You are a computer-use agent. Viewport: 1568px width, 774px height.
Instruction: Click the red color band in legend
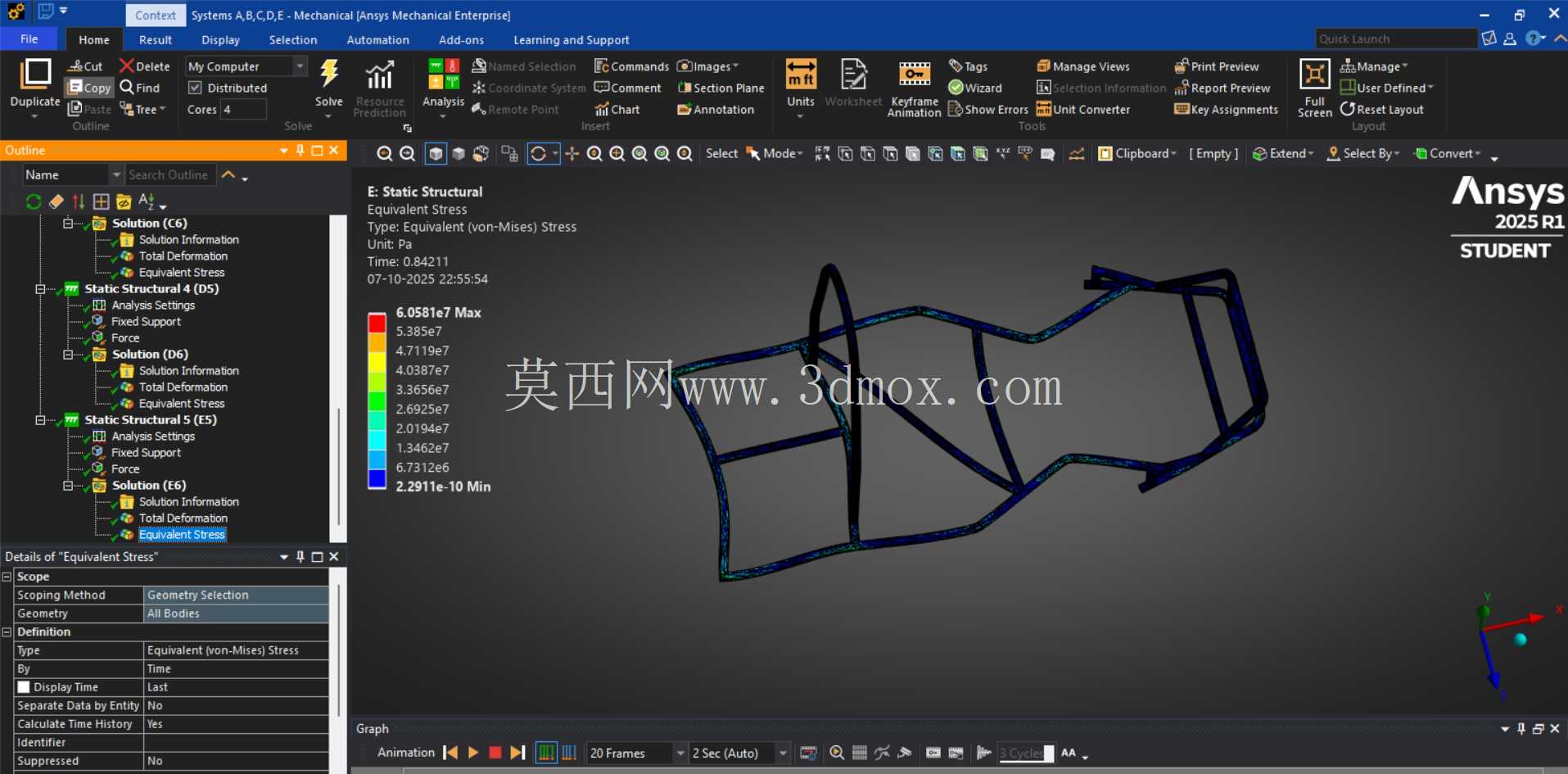tap(377, 322)
